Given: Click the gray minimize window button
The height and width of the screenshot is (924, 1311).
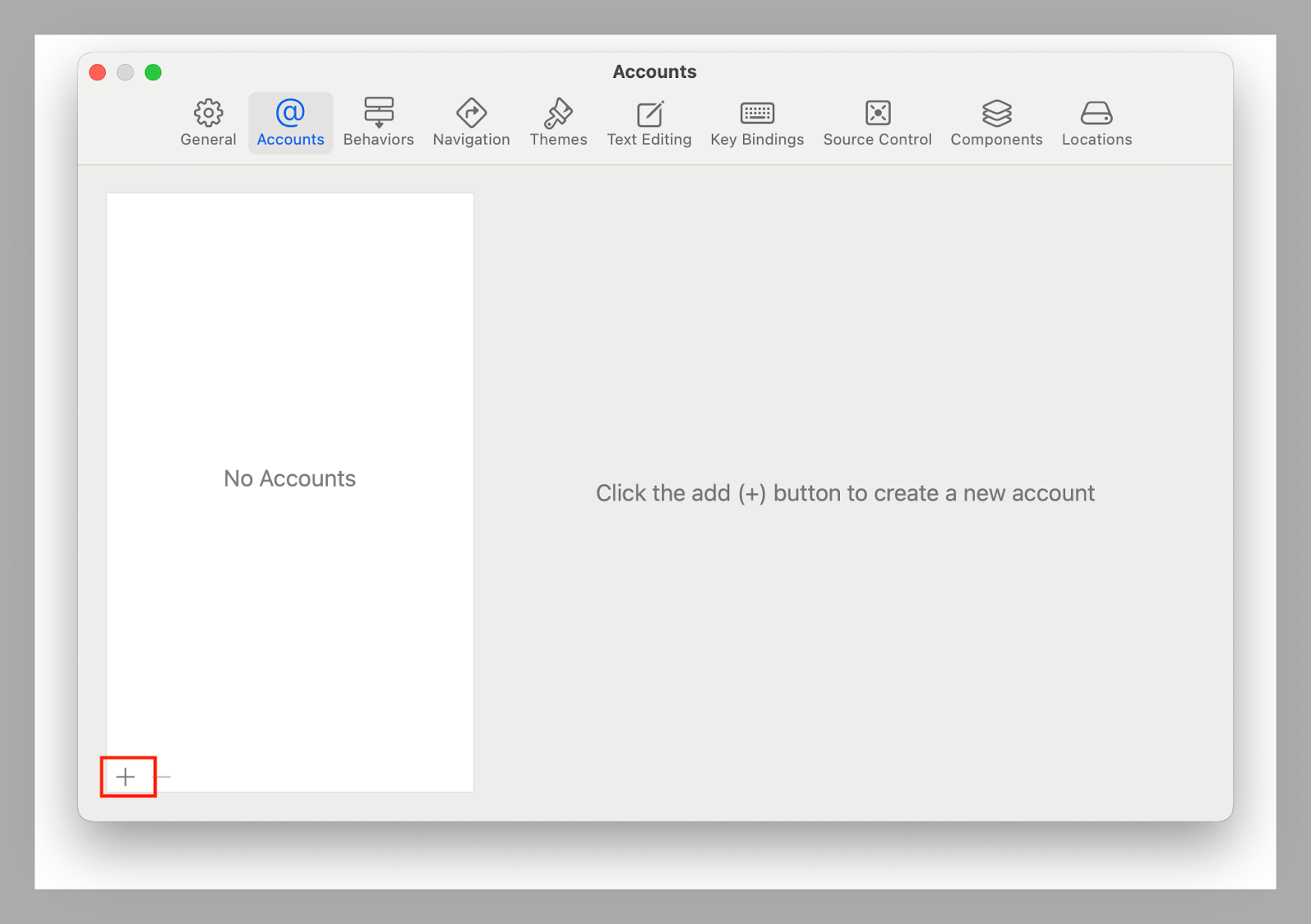Looking at the screenshot, I should 125,72.
